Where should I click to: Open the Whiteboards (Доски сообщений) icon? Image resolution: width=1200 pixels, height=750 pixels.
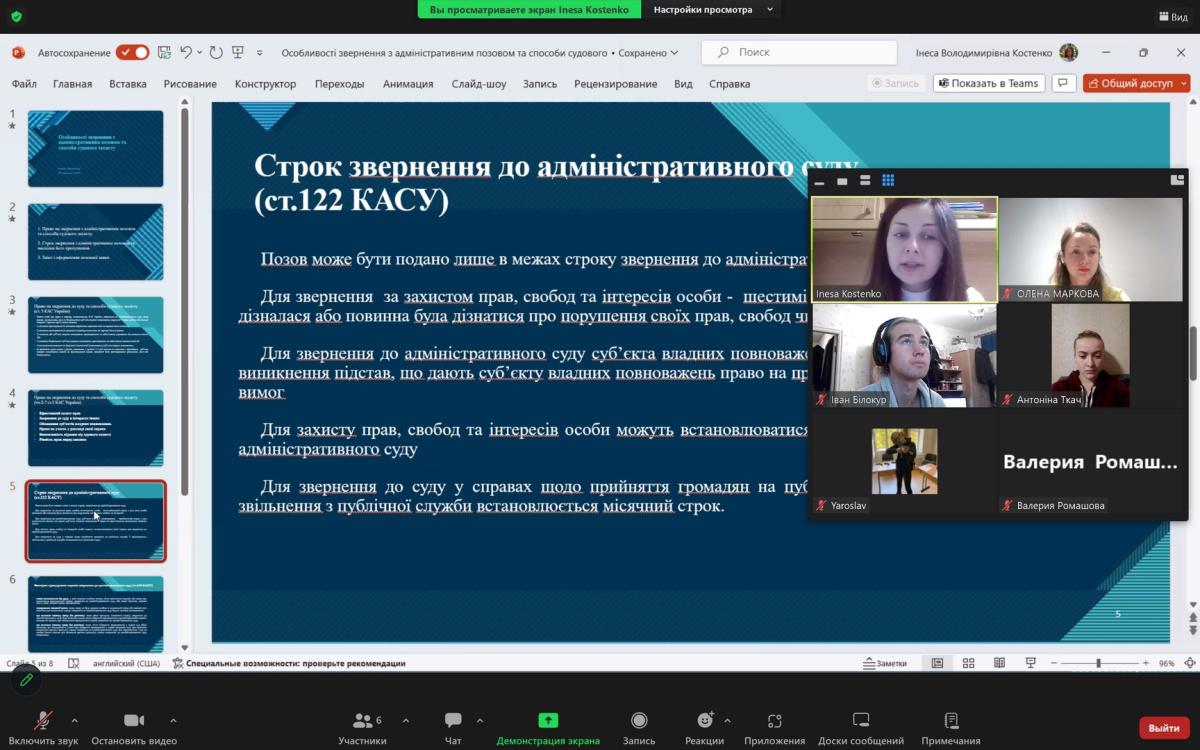coord(860,721)
